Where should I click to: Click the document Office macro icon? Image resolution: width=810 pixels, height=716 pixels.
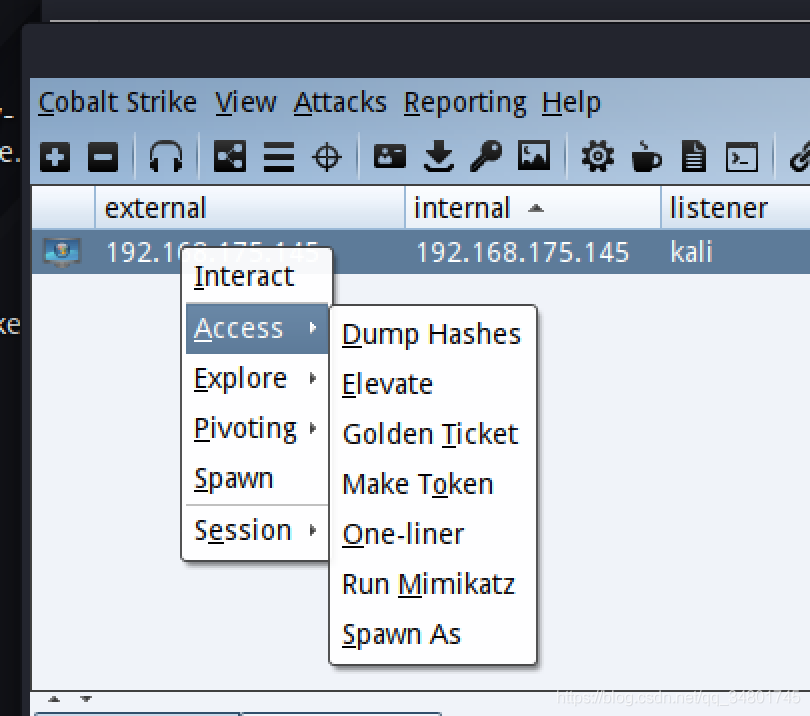point(693,156)
